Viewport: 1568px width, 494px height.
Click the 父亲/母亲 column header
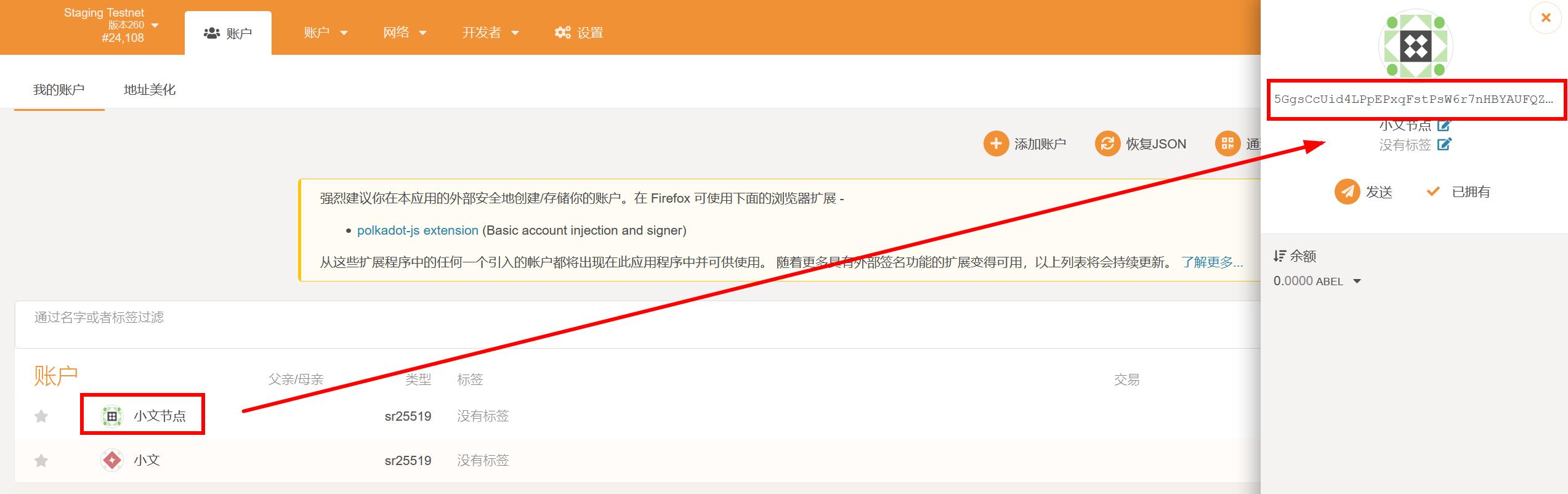[x=296, y=379]
